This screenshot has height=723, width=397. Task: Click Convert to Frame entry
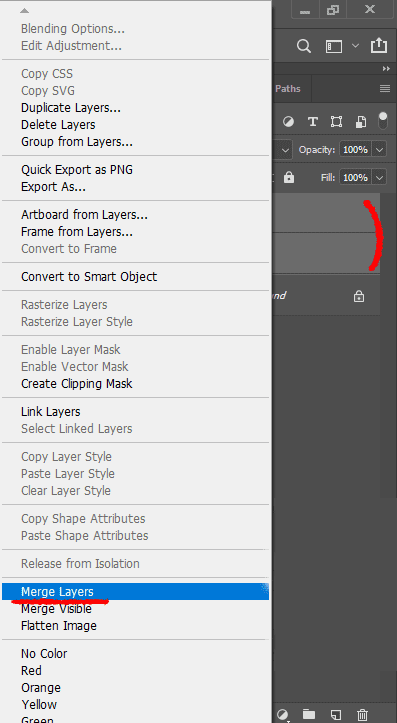tap(69, 249)
